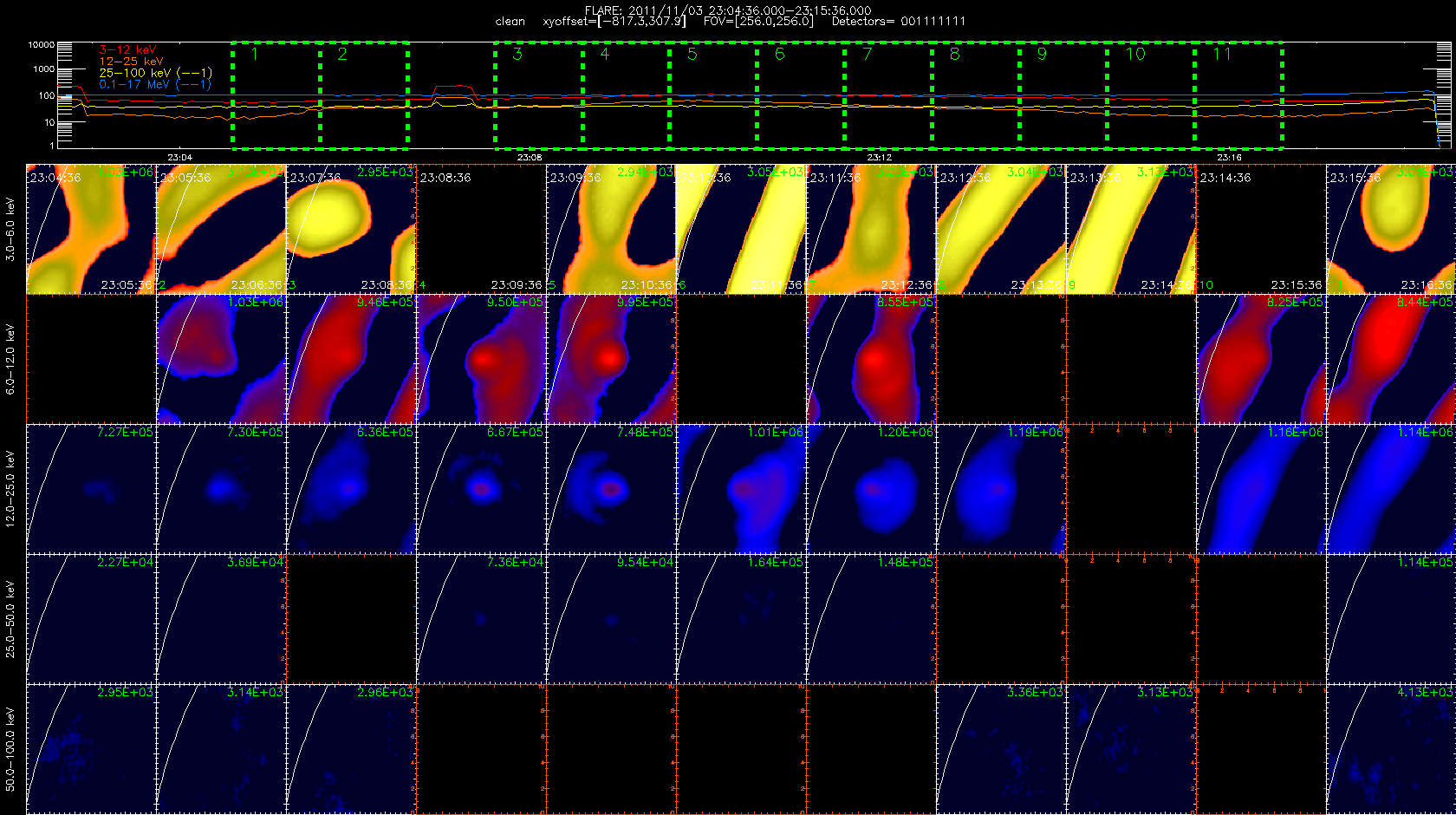Open the 6-12 keV image labeled 9.95E+05
Screen dimensions: 1456x815
click(611, 359)
